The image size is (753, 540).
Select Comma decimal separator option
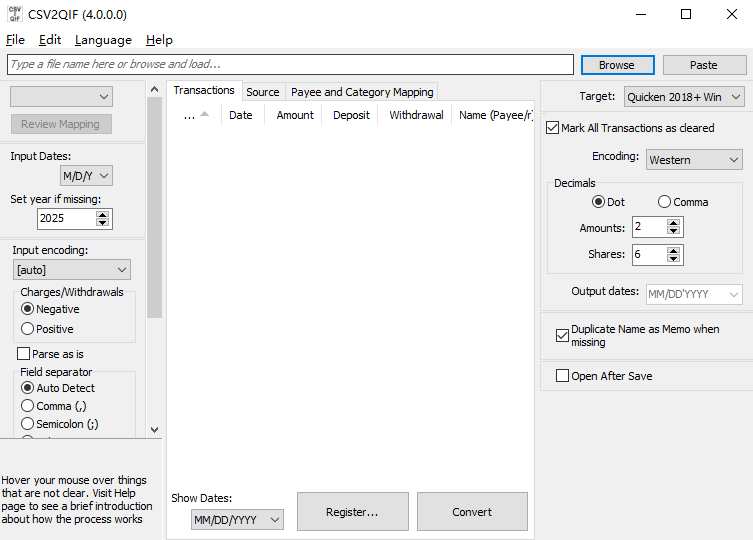(x=665, y=202)
